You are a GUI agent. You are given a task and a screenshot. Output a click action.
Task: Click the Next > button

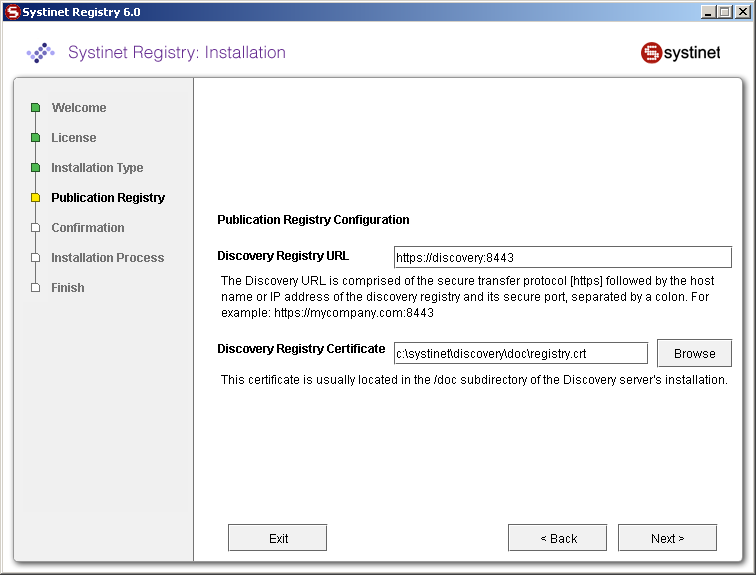coord(667,538)
